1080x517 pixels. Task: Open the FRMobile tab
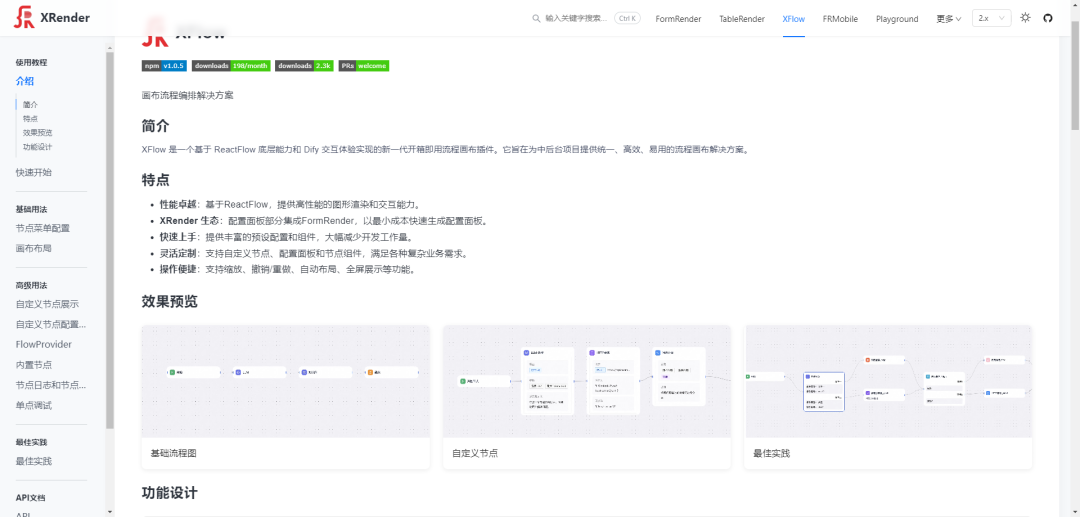click(840, 19)
